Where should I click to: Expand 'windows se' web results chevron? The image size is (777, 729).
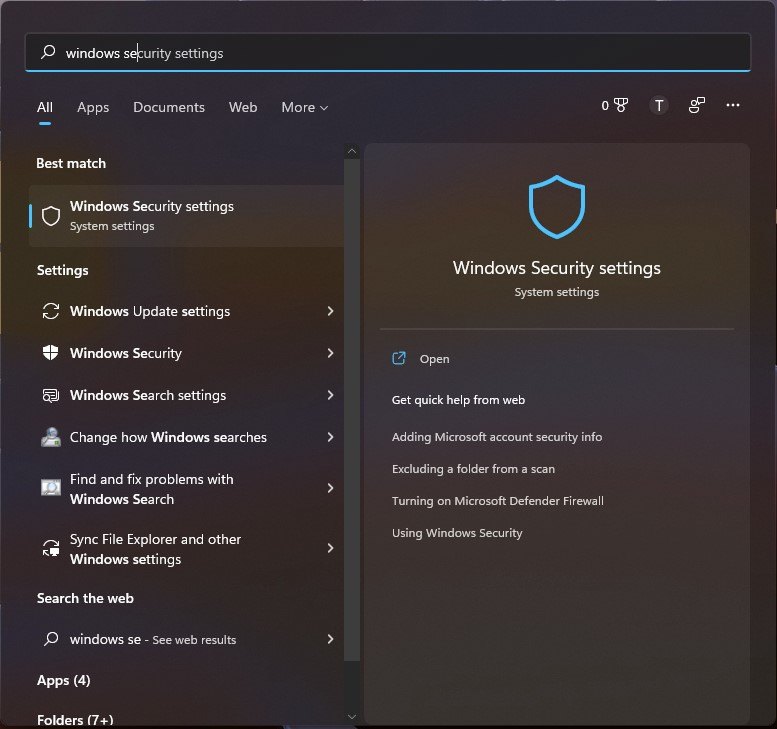(330, 639)
